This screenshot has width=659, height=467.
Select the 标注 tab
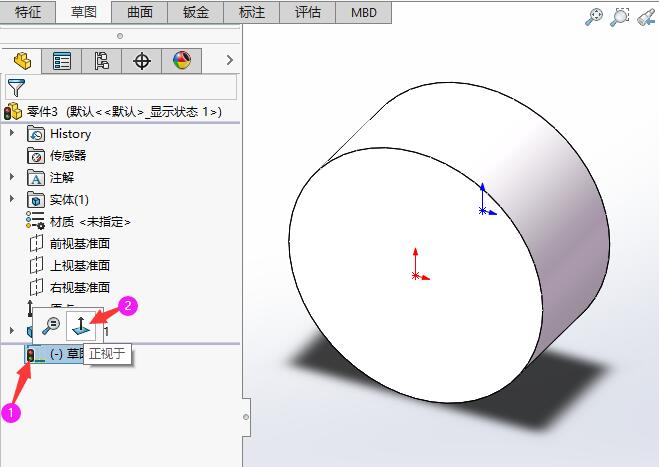click(x=251, y=12)
